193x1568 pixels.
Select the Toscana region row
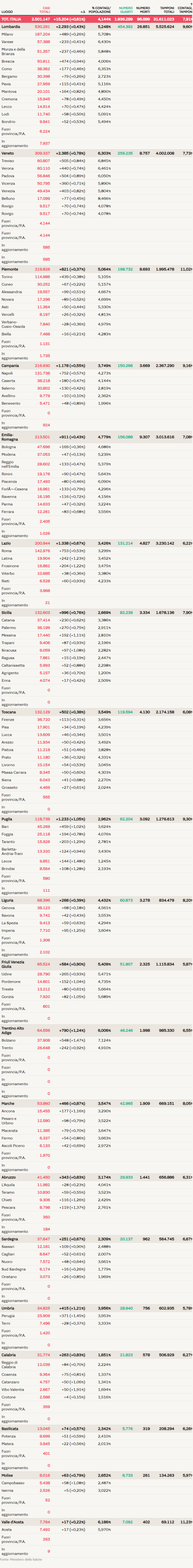pyautogui.click(x=96, y=712)
